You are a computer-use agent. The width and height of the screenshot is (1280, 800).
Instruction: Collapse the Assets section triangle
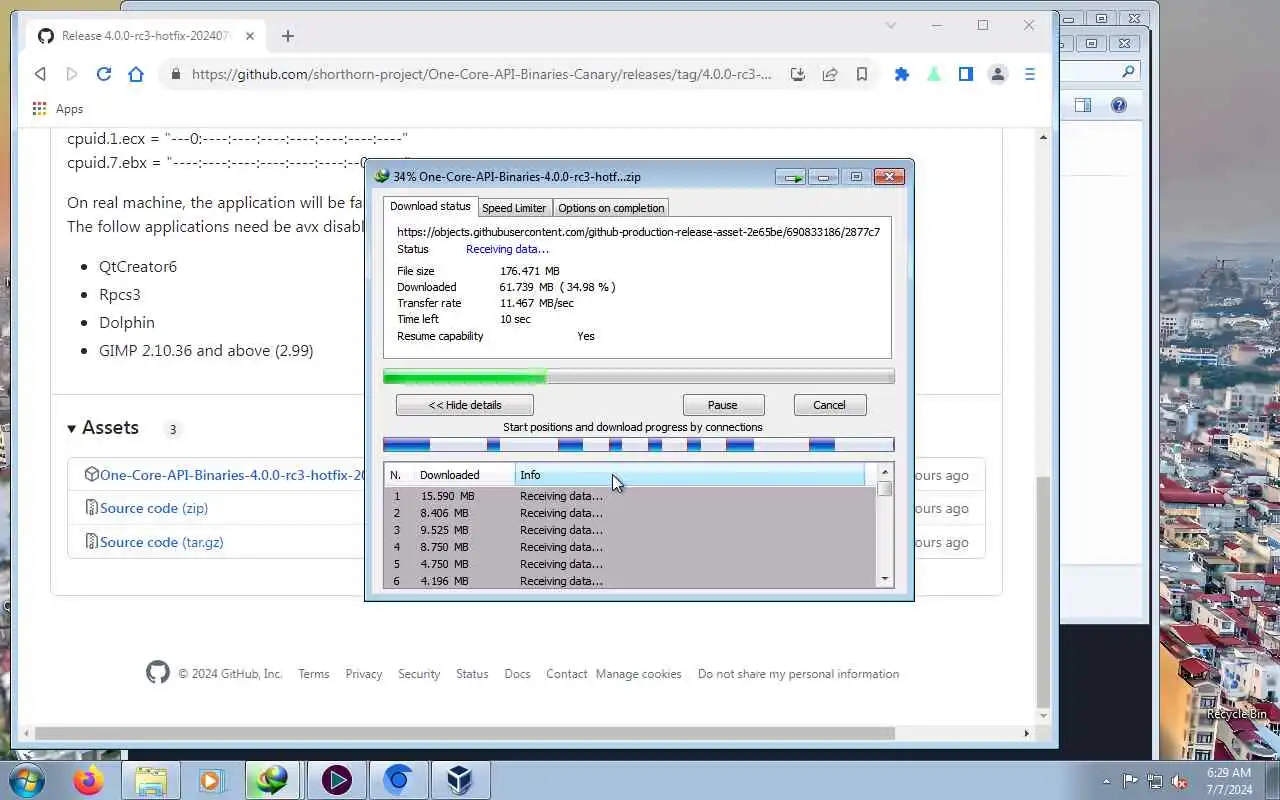click(72, 429)
